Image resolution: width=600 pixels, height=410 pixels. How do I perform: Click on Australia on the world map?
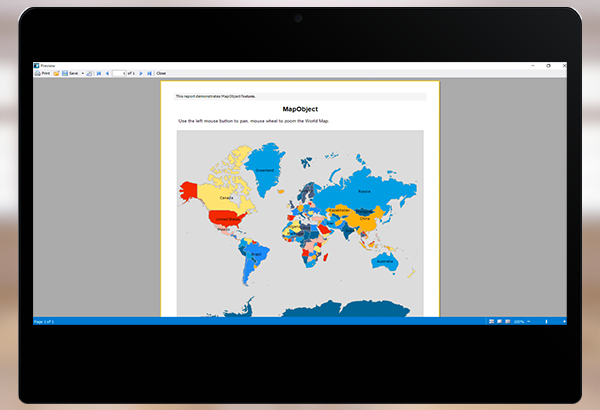[382, 261]
